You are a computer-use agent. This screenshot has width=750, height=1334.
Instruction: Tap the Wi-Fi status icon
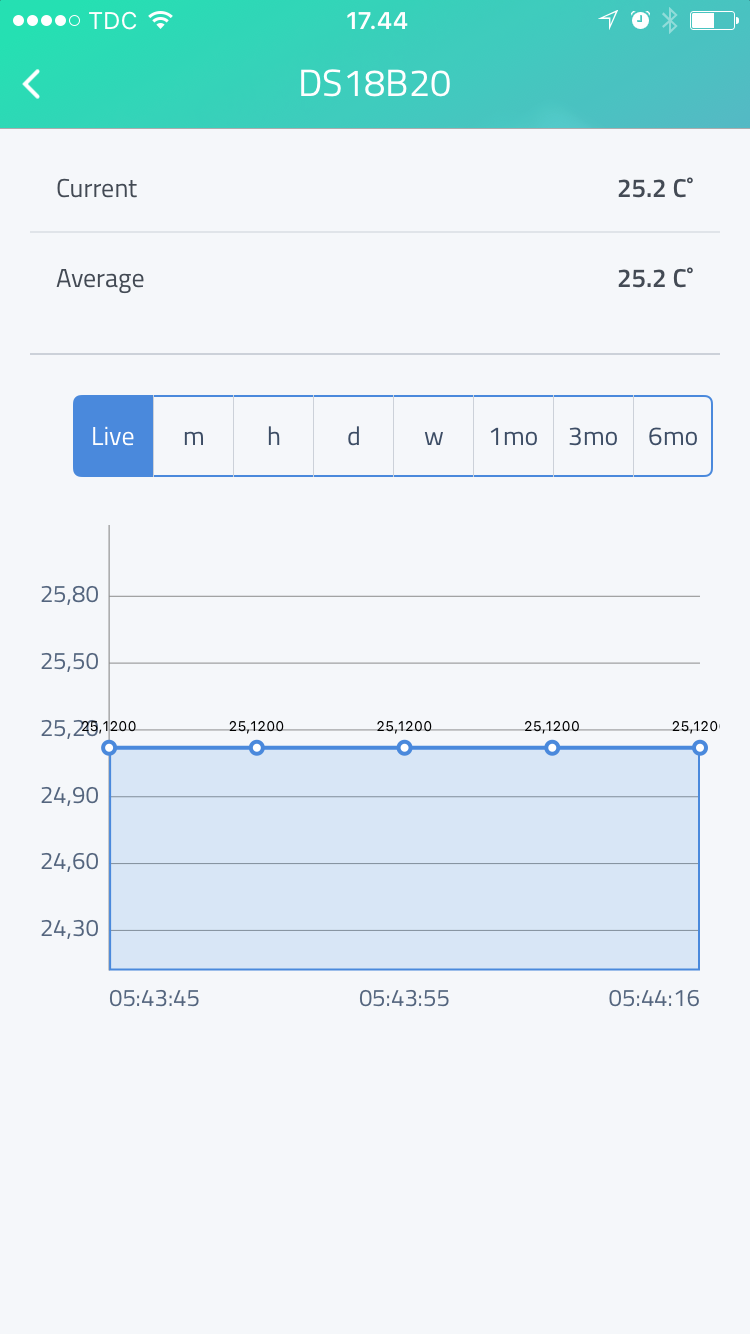point(159,20)
